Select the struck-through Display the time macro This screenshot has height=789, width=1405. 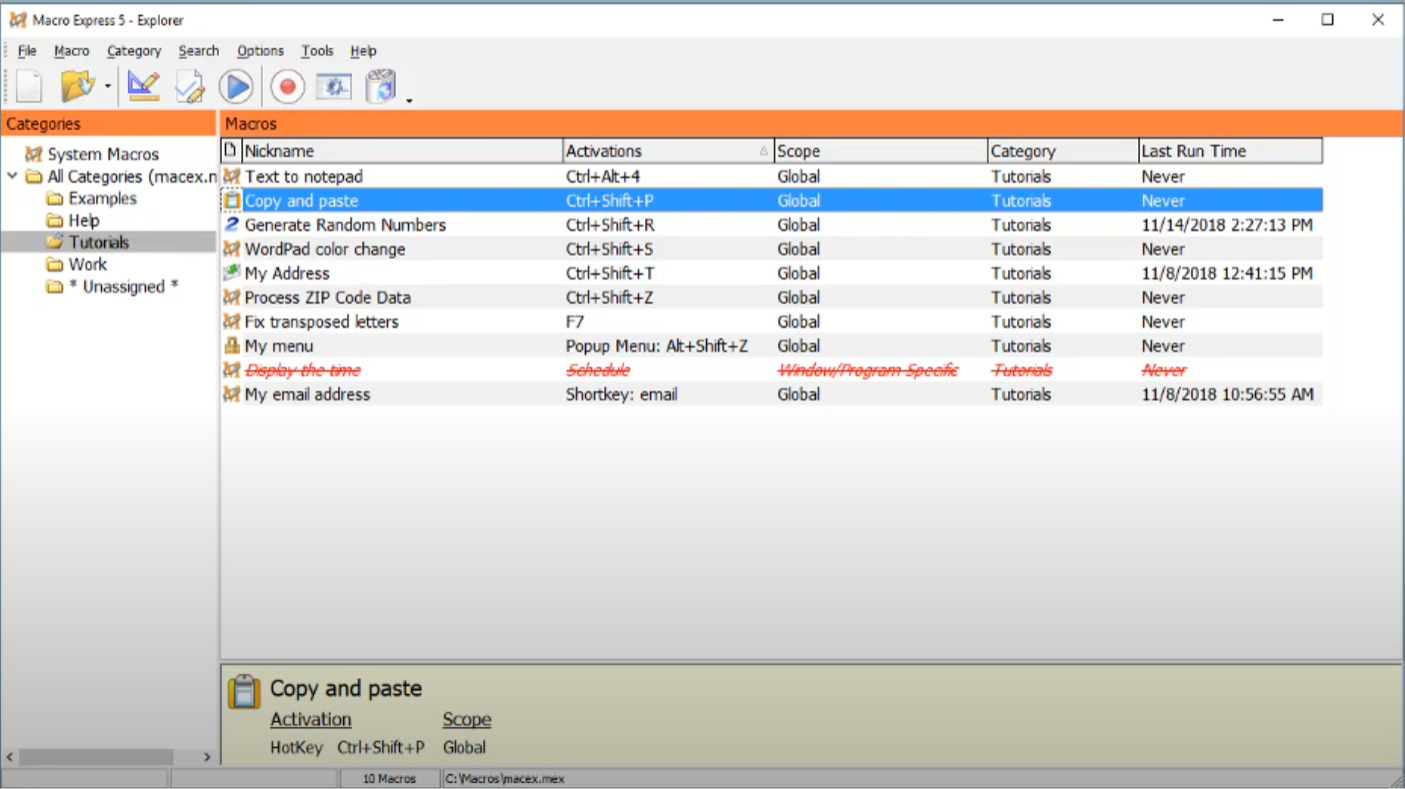tap(303, 370)
